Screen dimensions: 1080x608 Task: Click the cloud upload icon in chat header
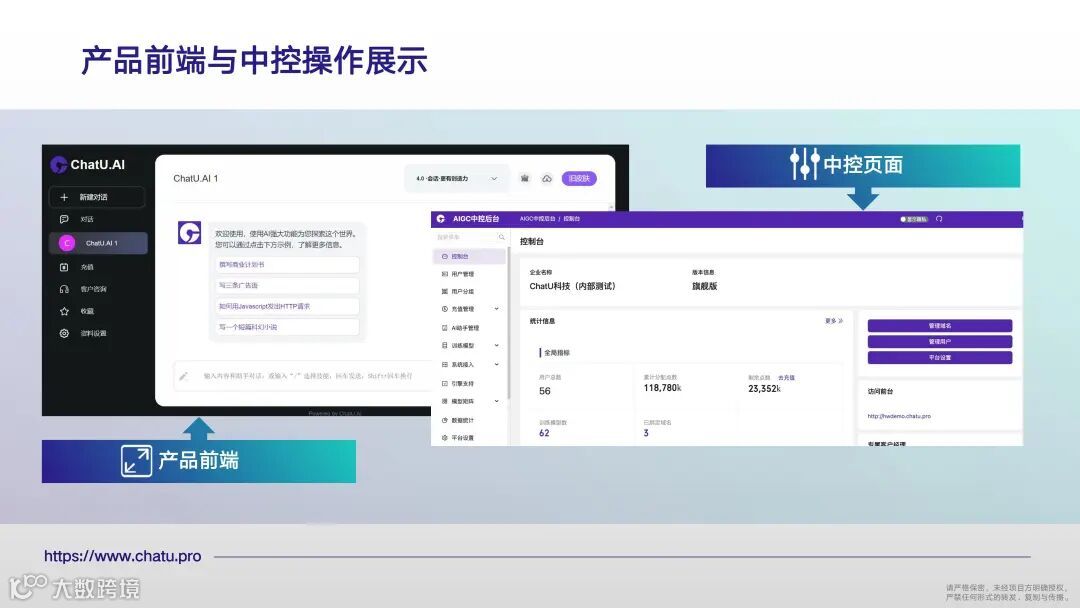547,178
